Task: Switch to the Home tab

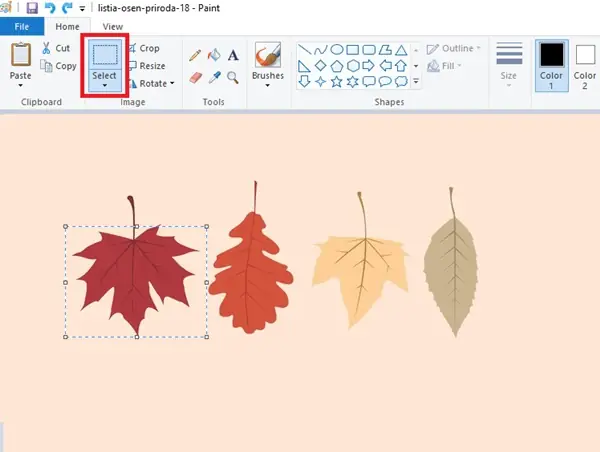Action: coord(67,26)
